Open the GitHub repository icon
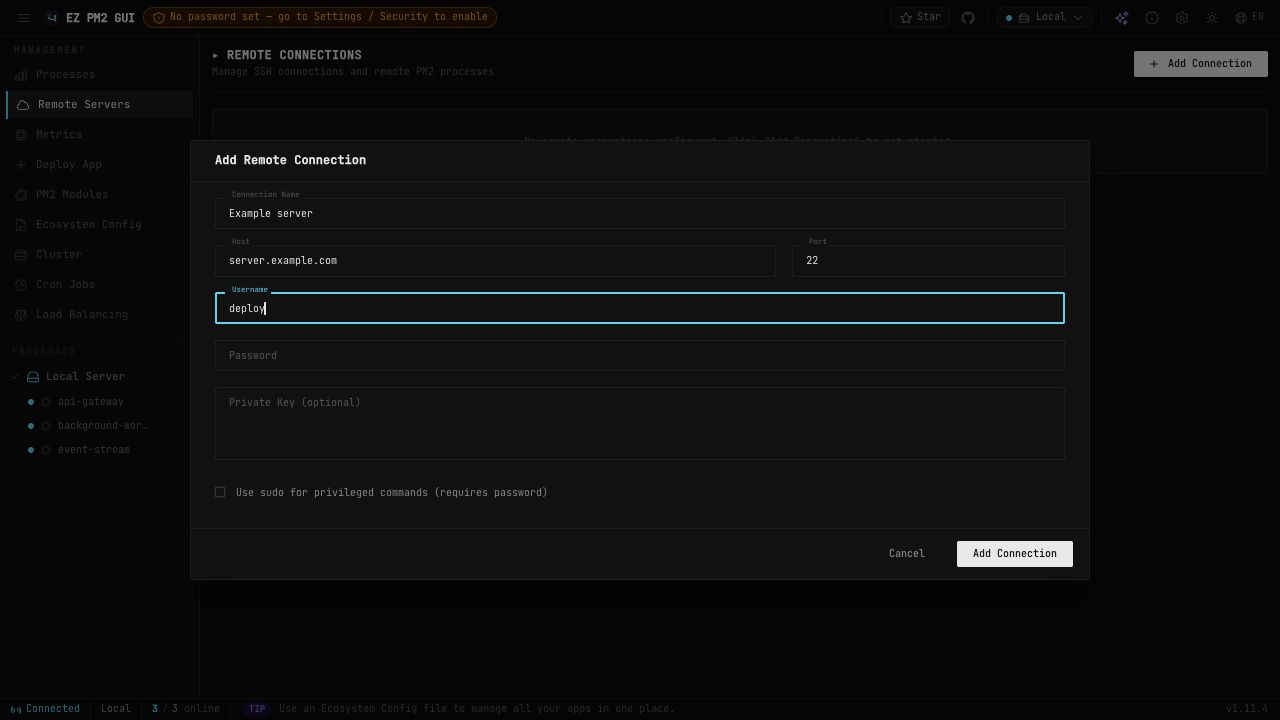 tap(968, 17)
